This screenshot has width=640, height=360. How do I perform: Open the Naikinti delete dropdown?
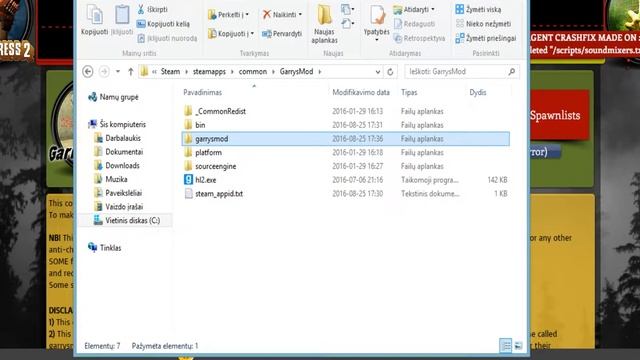click(x=282, y=15)
